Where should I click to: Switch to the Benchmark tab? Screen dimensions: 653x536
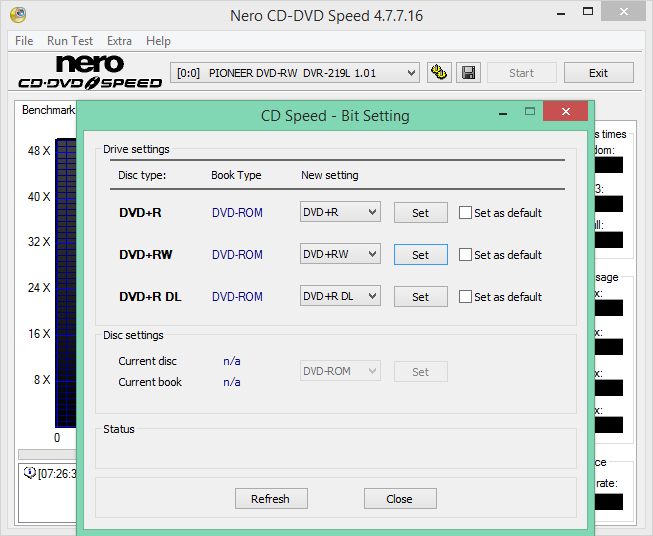point(48,110)
